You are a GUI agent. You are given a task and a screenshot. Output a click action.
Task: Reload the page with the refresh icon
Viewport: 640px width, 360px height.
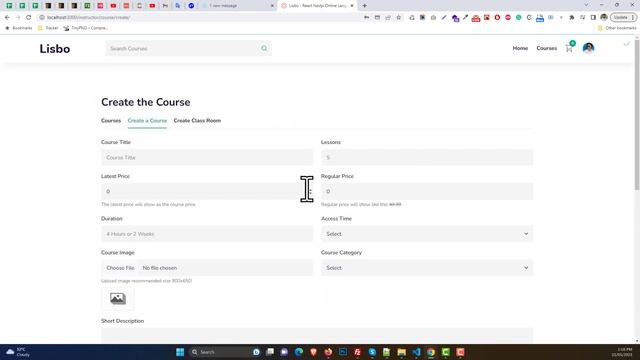point(29,18)
